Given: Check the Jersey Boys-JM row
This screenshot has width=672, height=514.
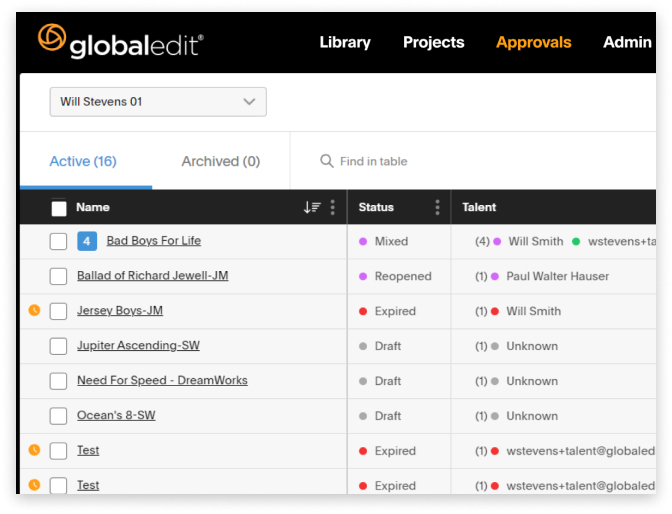Looking at the screenshot, I should point(58,311).
